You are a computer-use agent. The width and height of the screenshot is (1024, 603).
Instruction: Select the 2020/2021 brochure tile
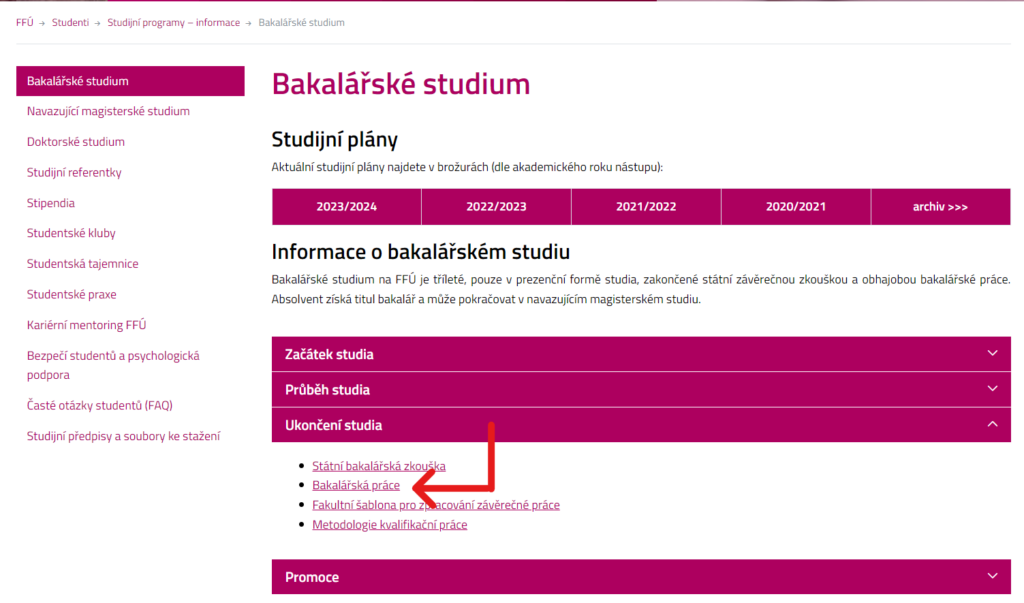point(795,206)
